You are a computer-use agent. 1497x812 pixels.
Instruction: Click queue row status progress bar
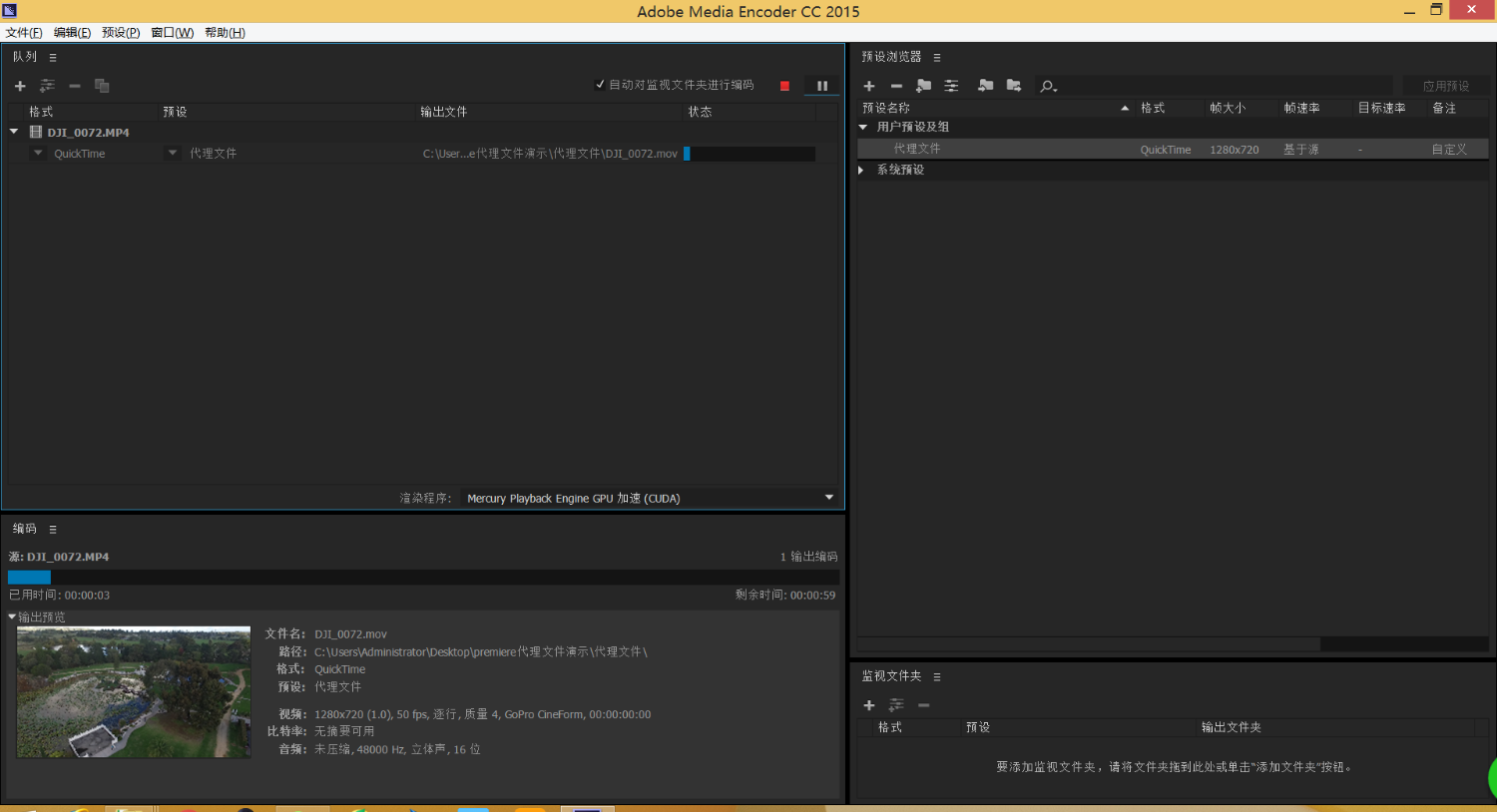pyautogui.click(x=749, y=154)
